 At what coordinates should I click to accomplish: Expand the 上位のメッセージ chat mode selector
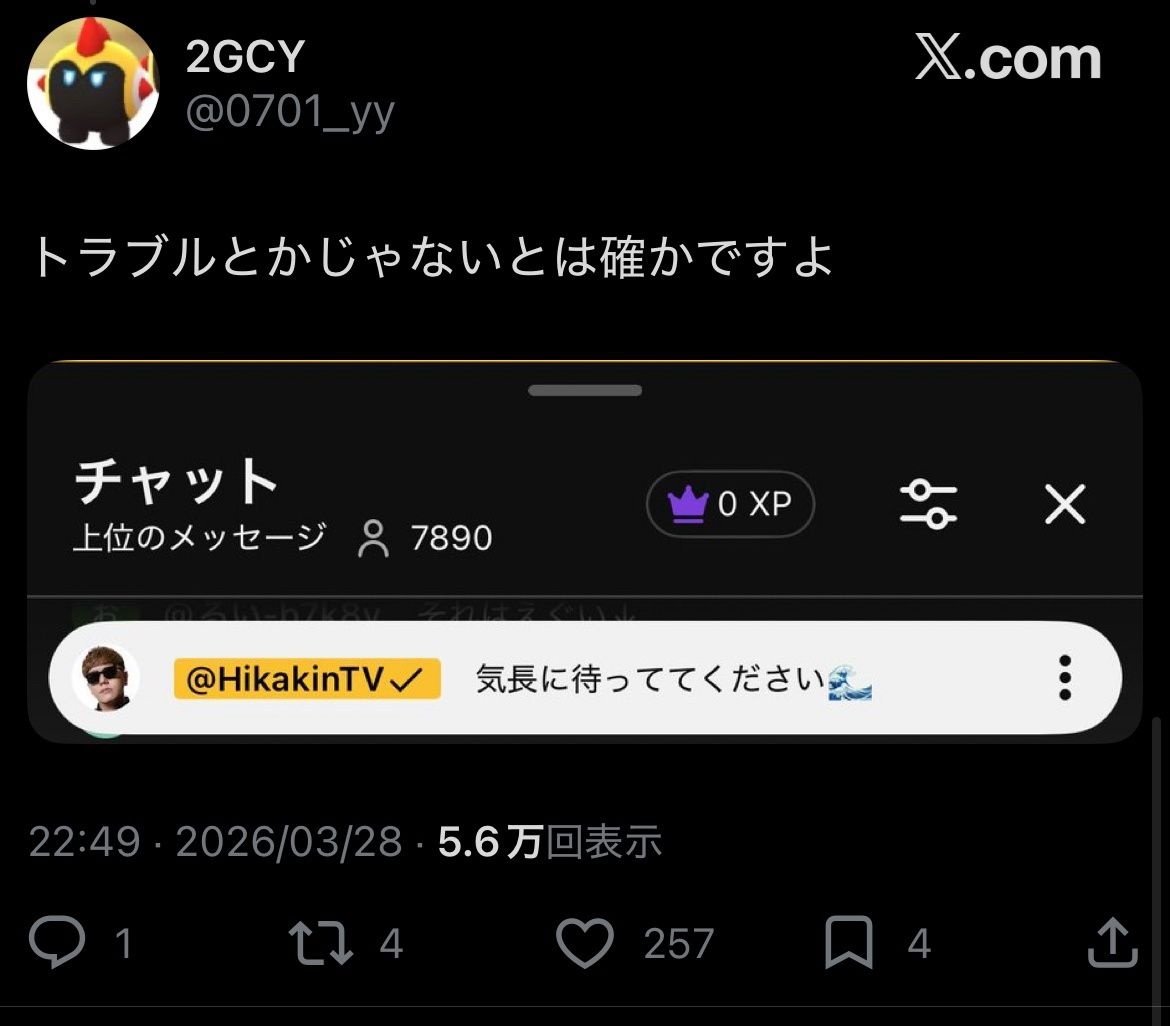tap(200, 537)
